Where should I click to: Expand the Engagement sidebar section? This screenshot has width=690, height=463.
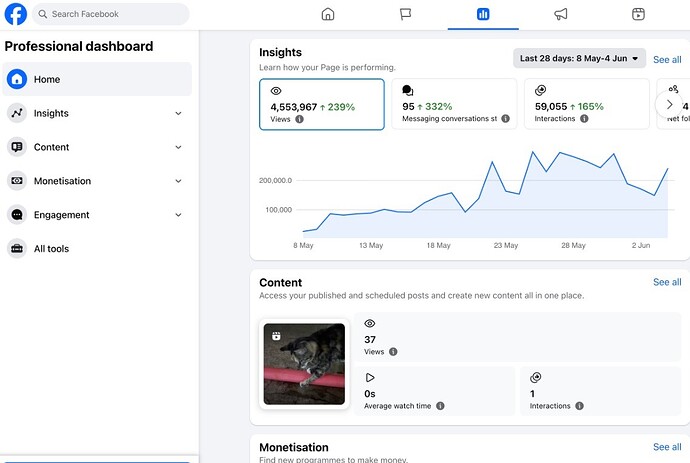(x=97, y=215)
